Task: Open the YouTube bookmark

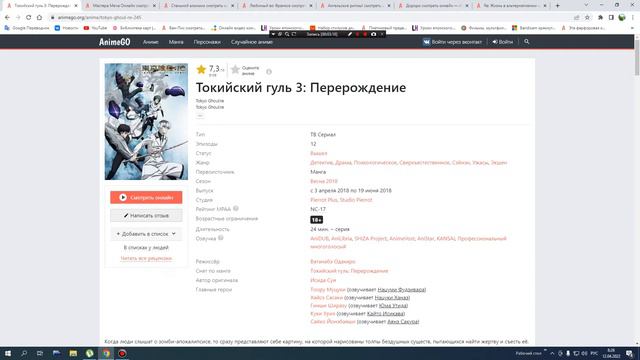Action: pos(95,28)
